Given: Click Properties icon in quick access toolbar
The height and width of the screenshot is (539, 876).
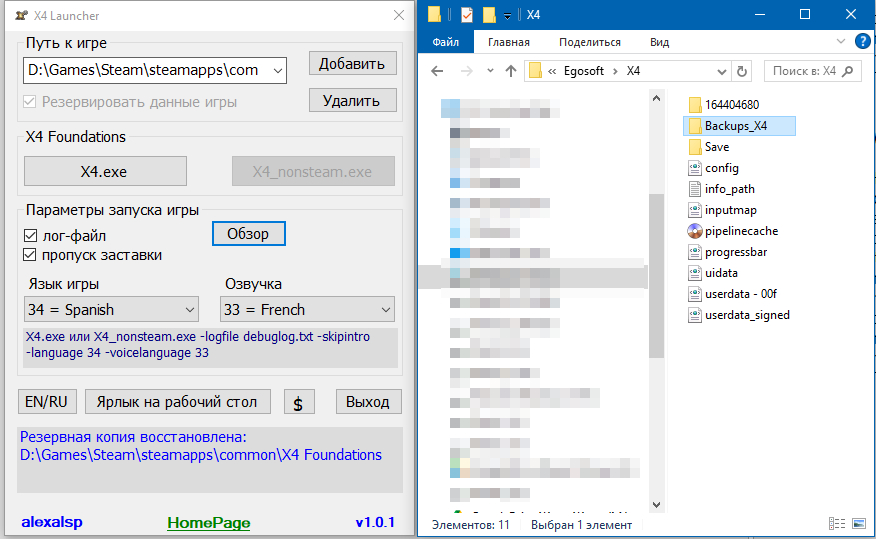Looking at the screenshot, I should pos(466,15).
